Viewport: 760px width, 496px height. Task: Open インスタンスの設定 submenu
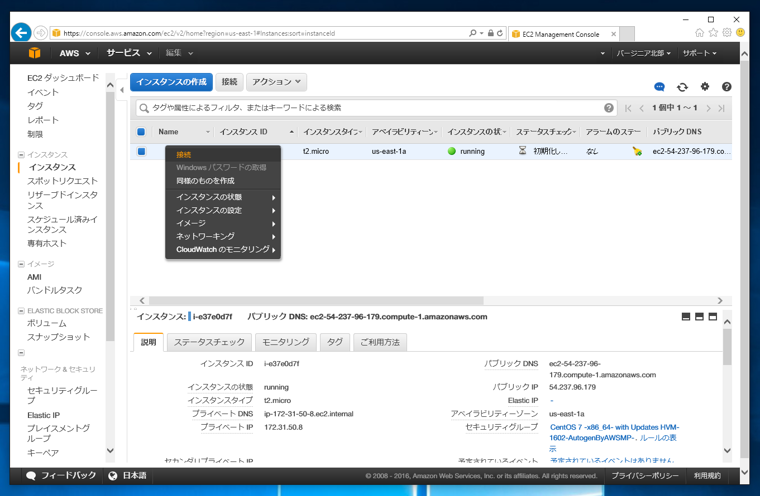[223, 210]
